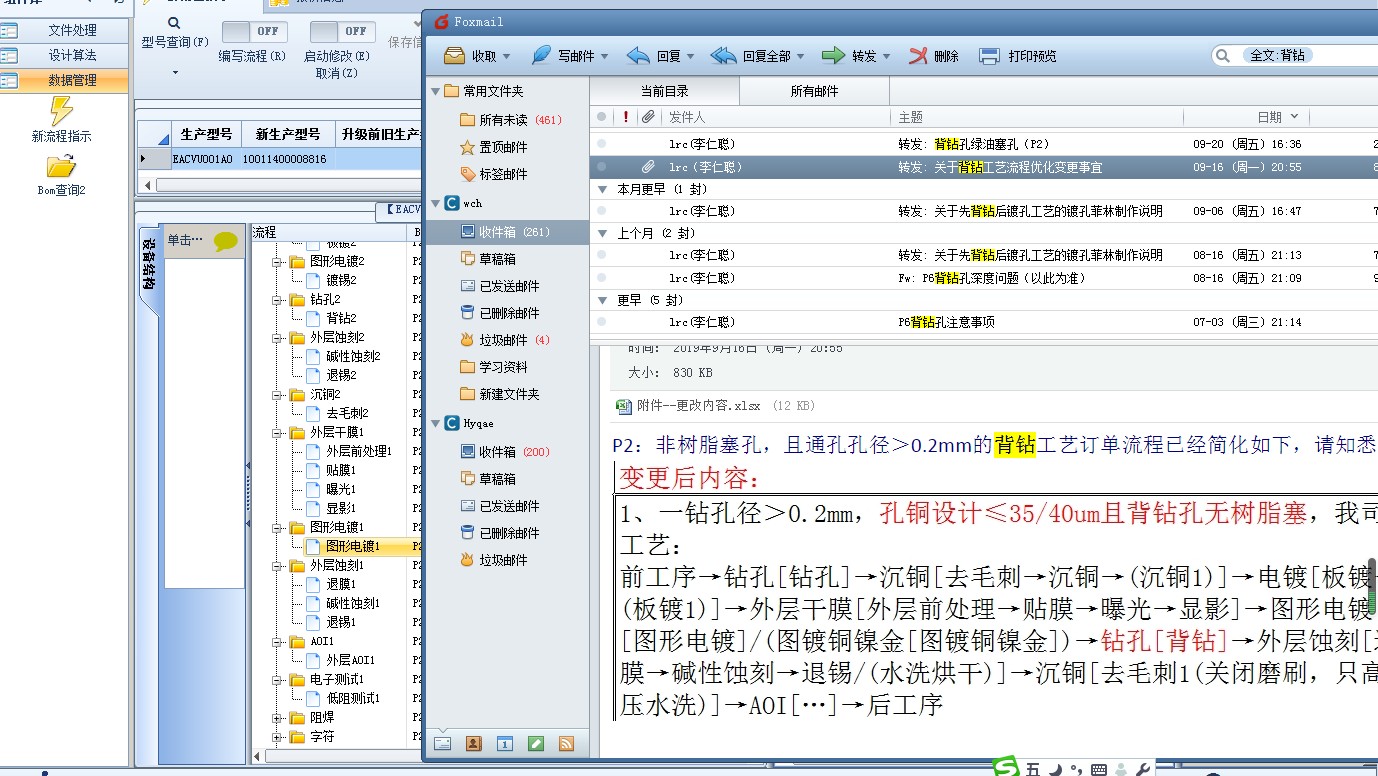Collapse the wch account tree
The width and height of the screenshot is (1378, 776).
(x=436, y=203)
